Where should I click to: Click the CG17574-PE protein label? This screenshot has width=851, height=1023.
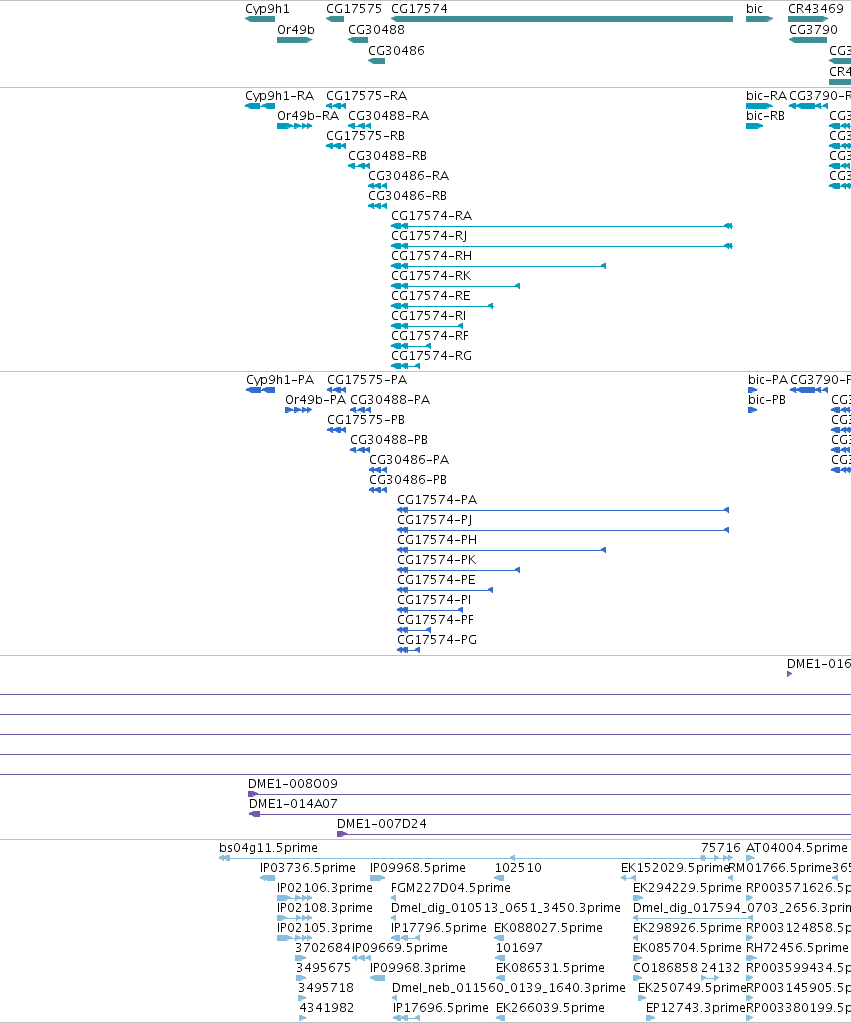coord(436,580)
